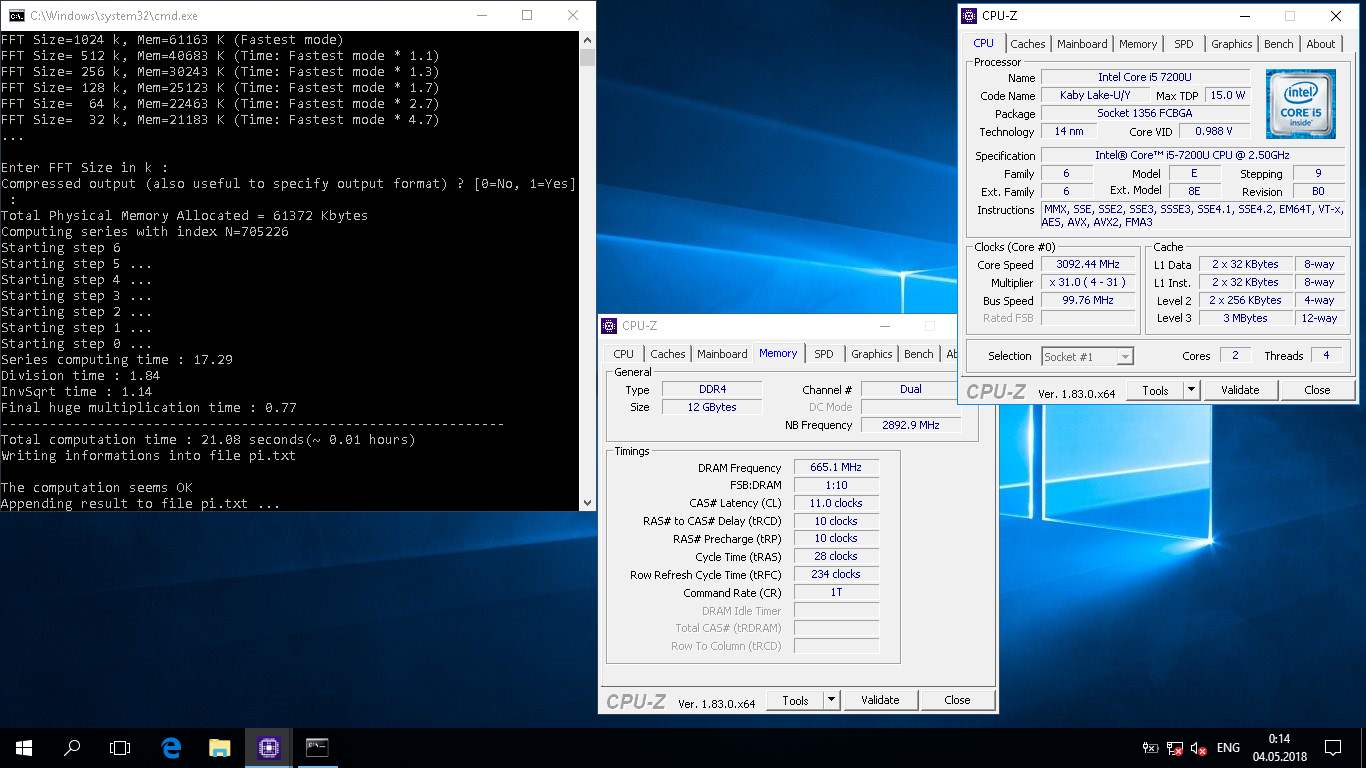
Task: Click the Multiplier x 31.0 value
Action: 1088,283
